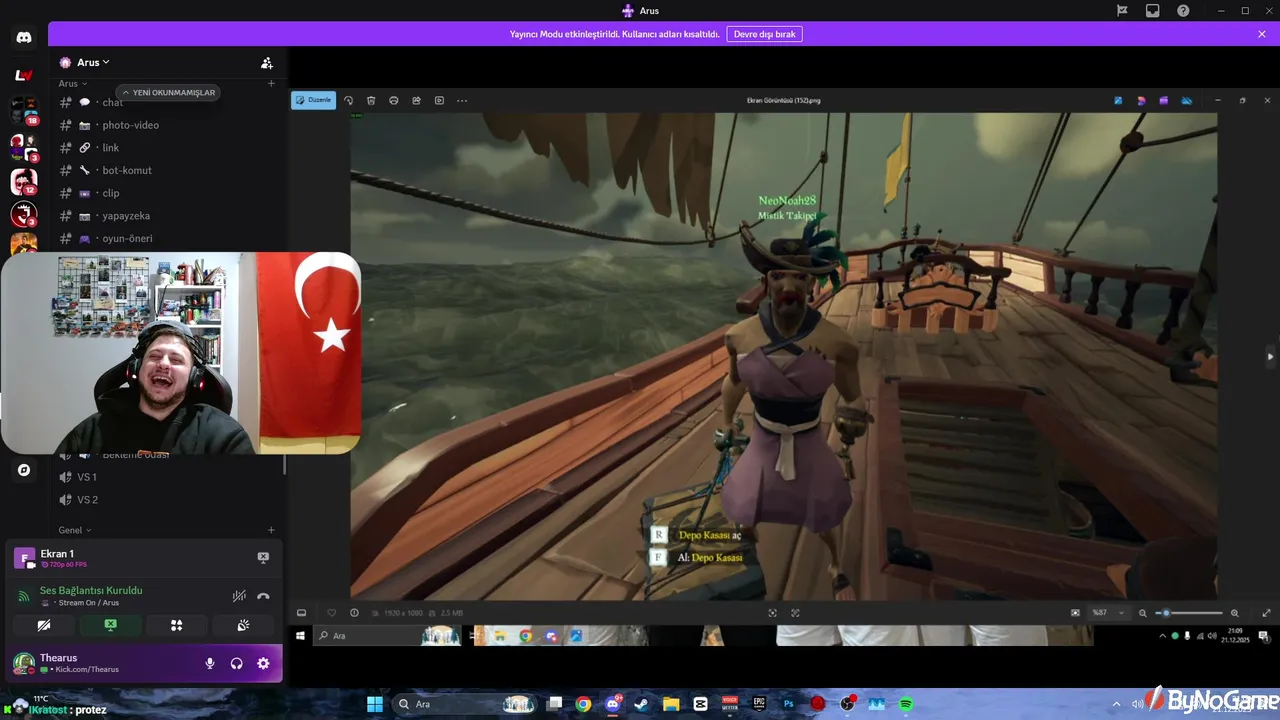Show hidden tray icons chevron on taskbar
The image size is (1280, 720).
pyautogui.click(x=1116, y=704)
